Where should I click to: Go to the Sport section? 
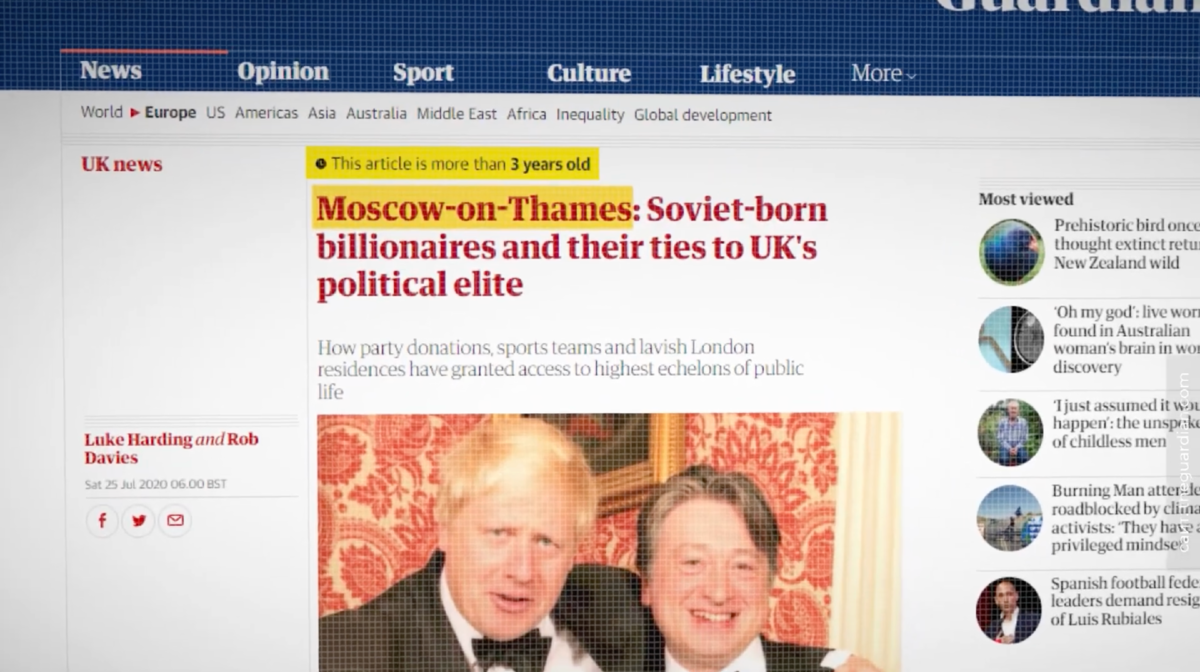click(x=423, y=73)
